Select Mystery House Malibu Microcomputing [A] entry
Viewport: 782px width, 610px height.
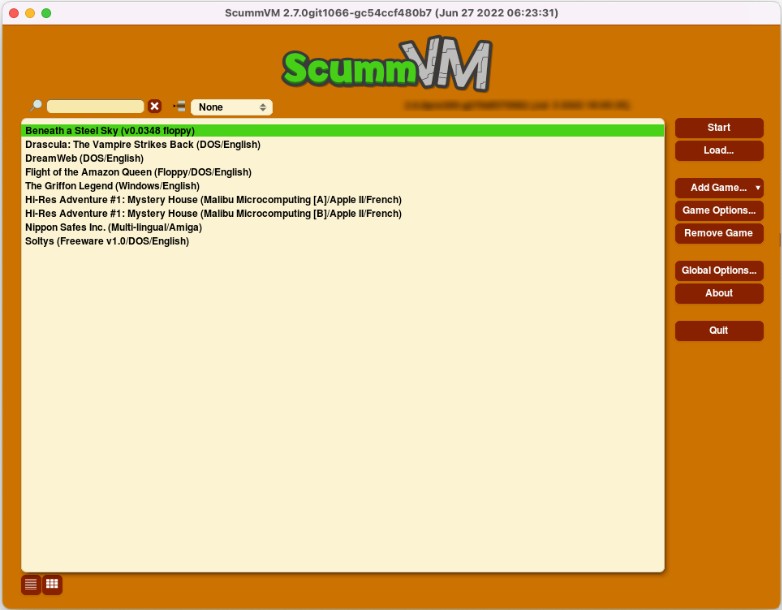click(343, 200)
